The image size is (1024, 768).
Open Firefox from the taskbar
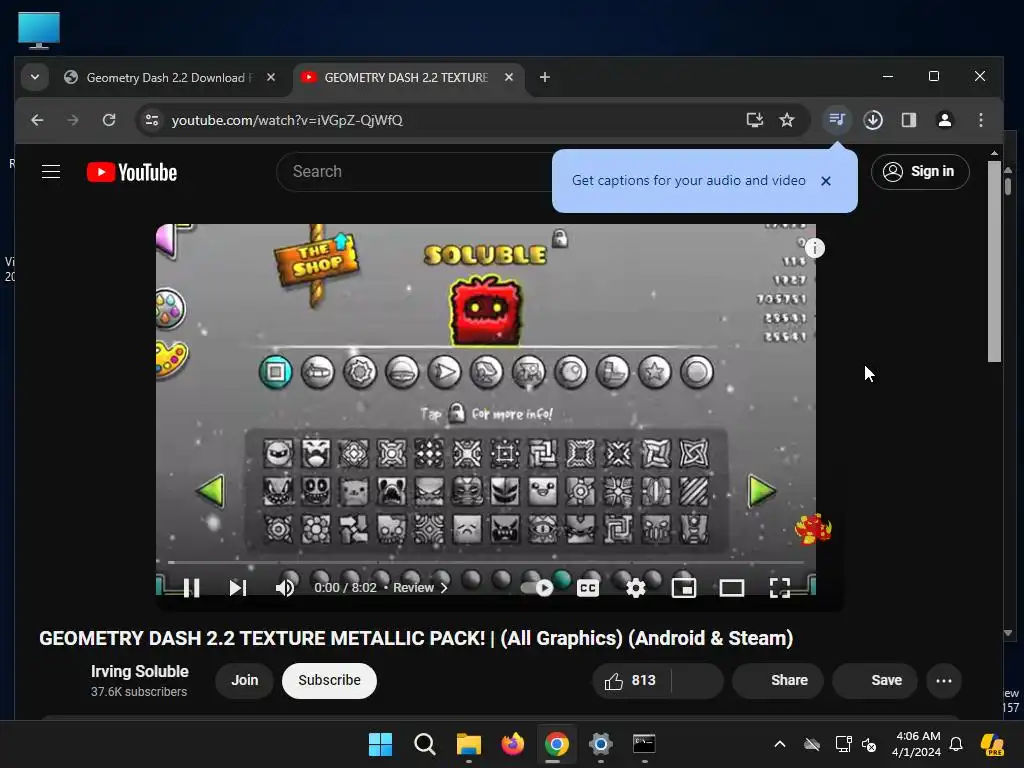[x=513, y=744]
